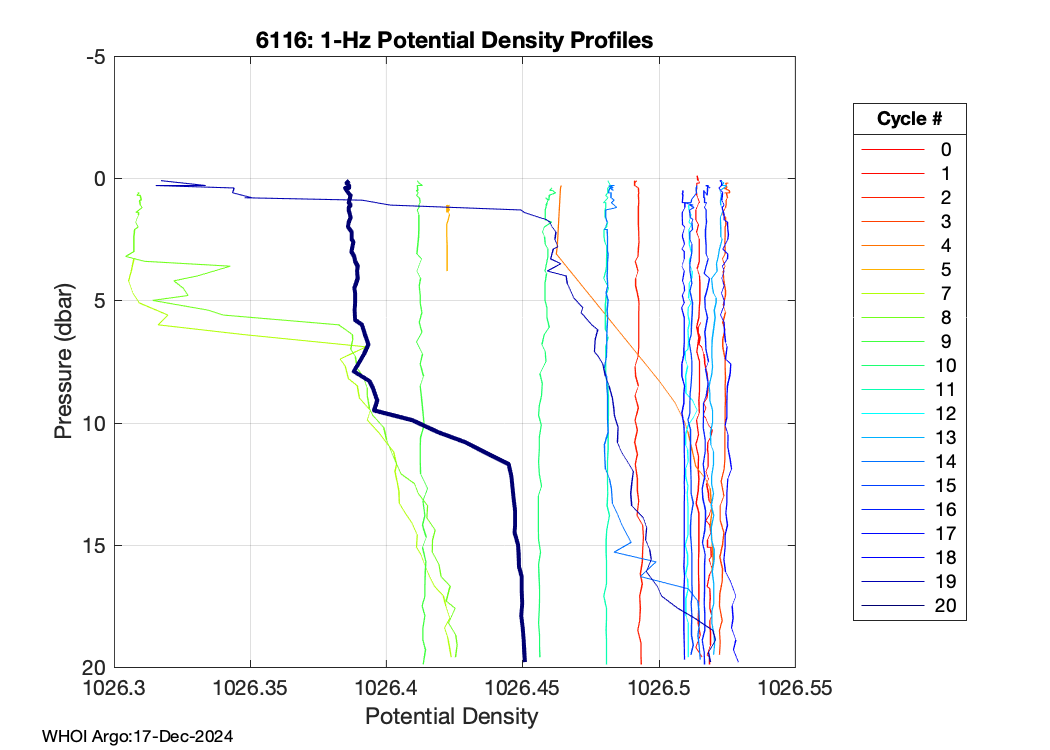Select legend entry for cycle 7
This screenshot has height=750, width=1050.
tap(945, 294)
